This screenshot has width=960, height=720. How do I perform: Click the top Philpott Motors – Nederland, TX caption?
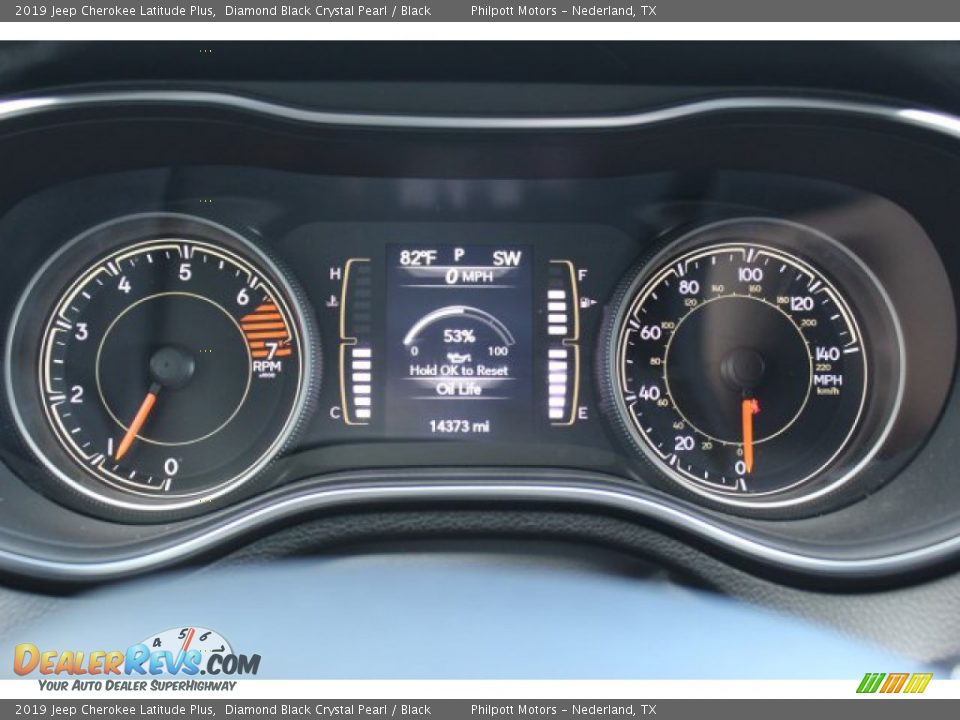563,11
